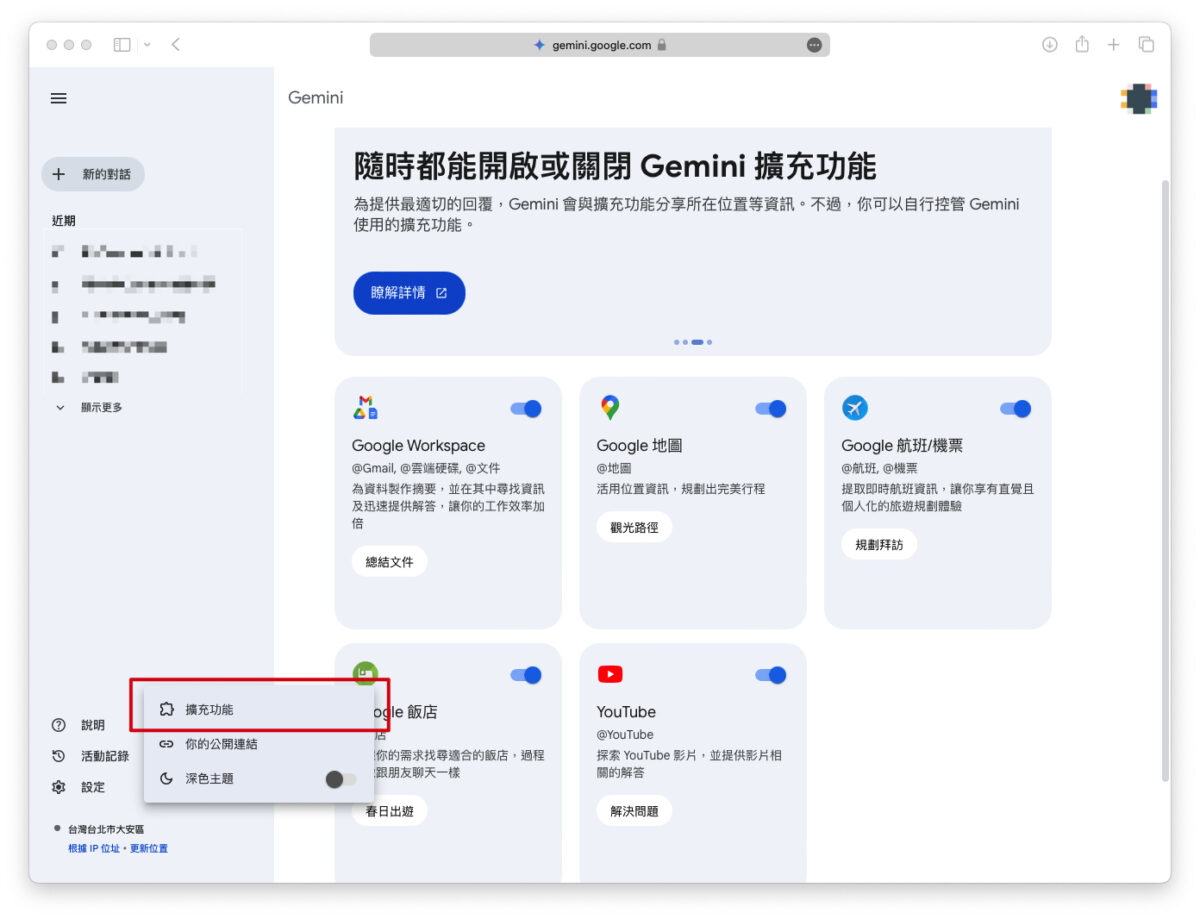Screen dimensions: 1200x919
Task: Disable the YouTube extension toggle
Action: coord(771,675)
